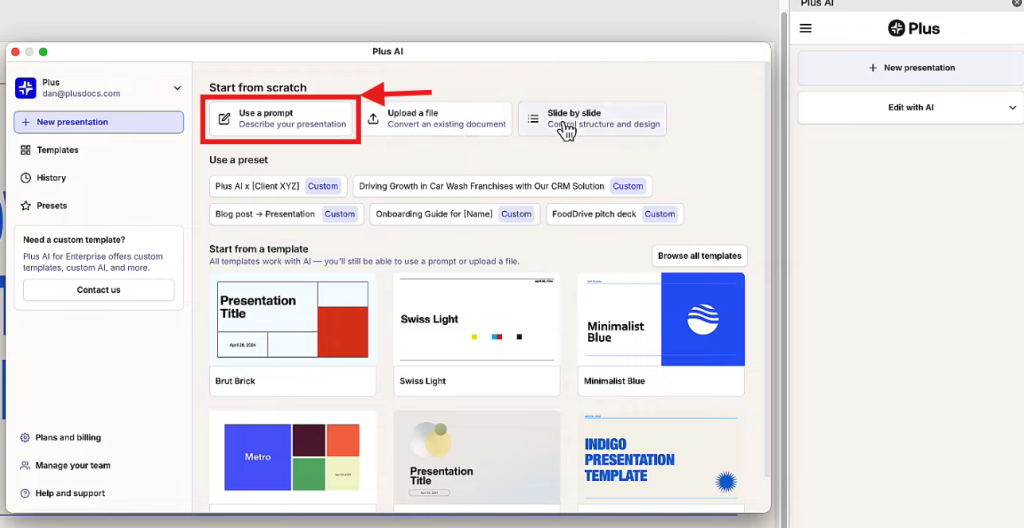The image size is (1024, 528).
Task: Click the Templates grid icon
Action: [25, 150]
